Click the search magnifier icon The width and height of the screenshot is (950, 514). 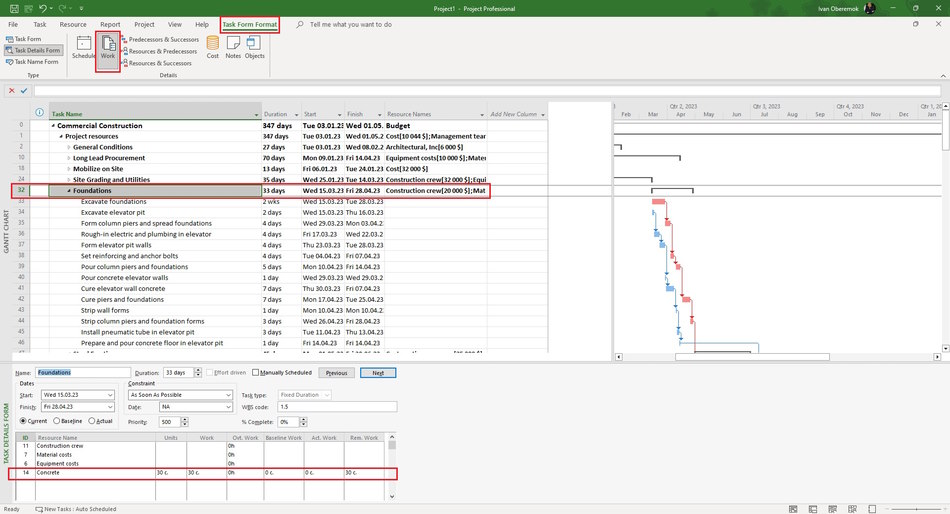(300, 24)
